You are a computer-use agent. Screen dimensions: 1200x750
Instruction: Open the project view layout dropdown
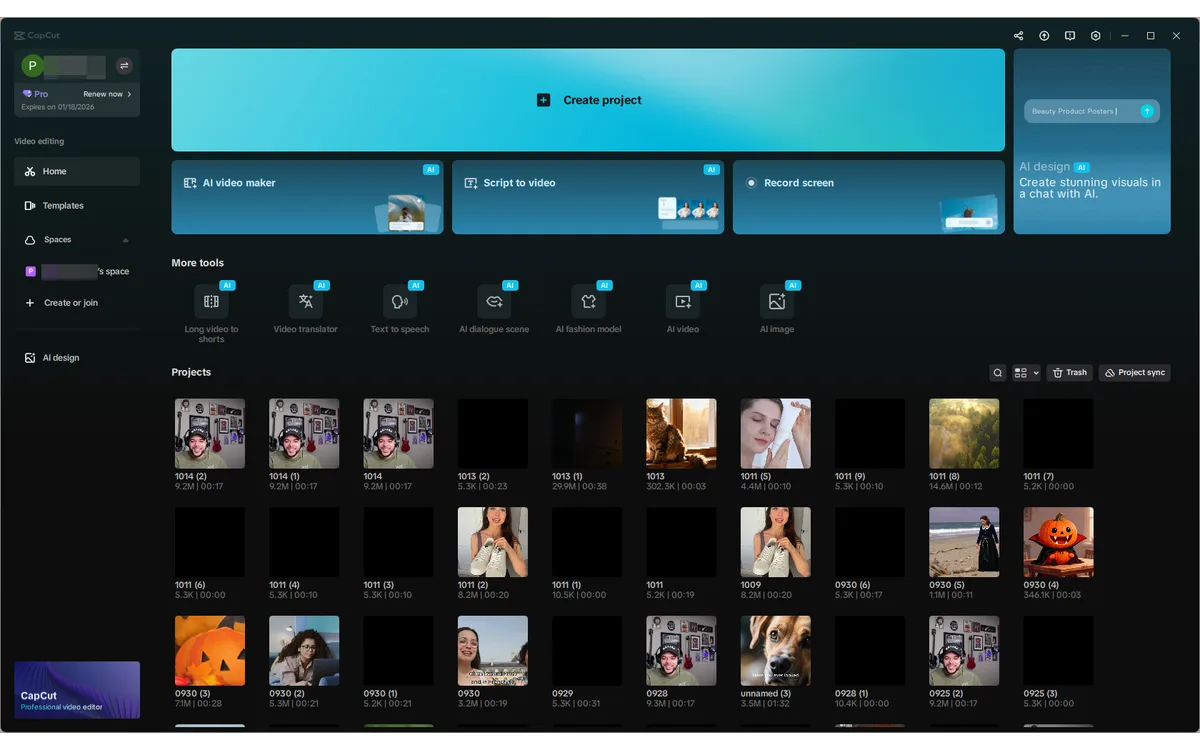coord(1026,373)
